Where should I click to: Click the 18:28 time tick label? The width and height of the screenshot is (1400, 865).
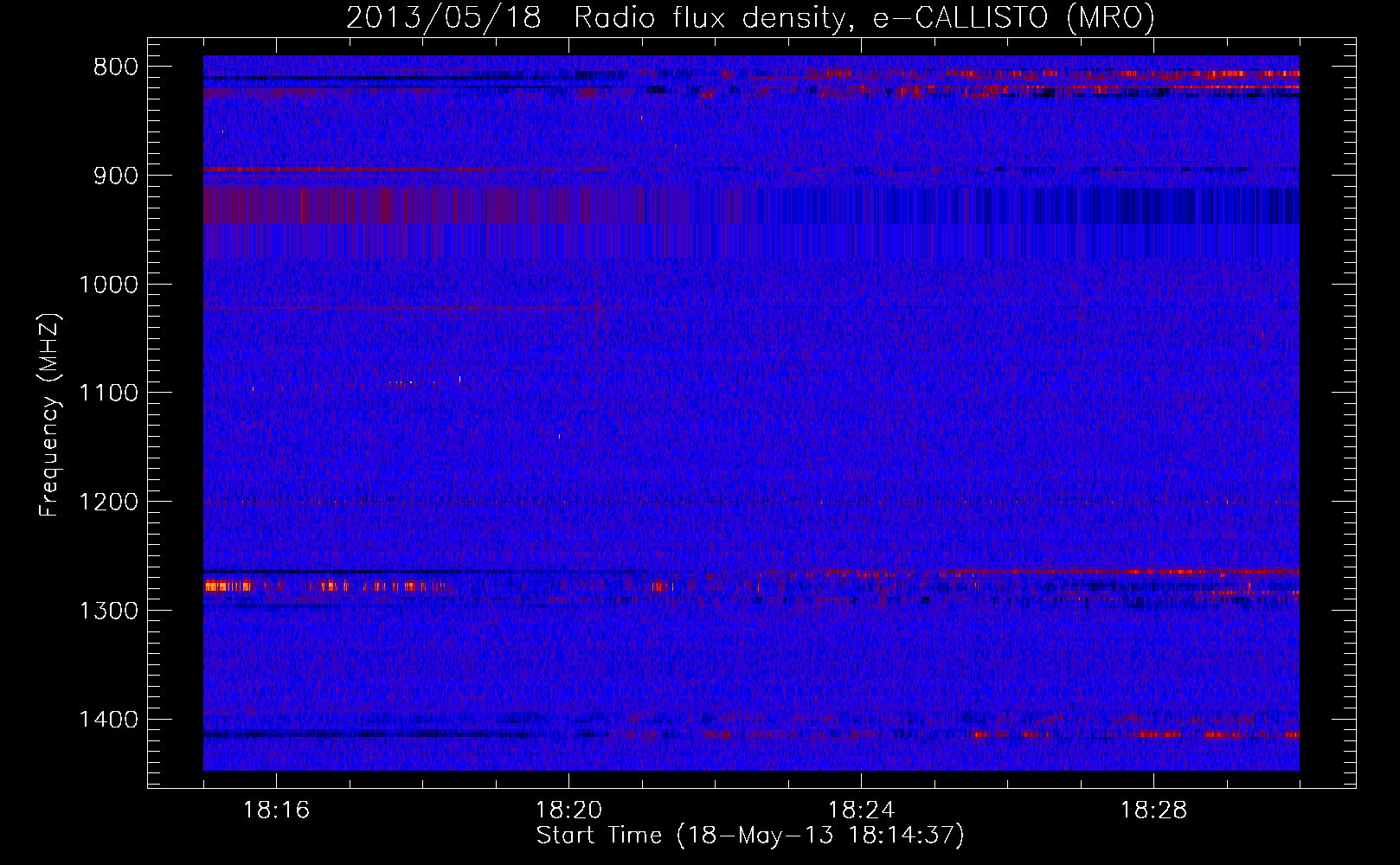pos(1153,811)
